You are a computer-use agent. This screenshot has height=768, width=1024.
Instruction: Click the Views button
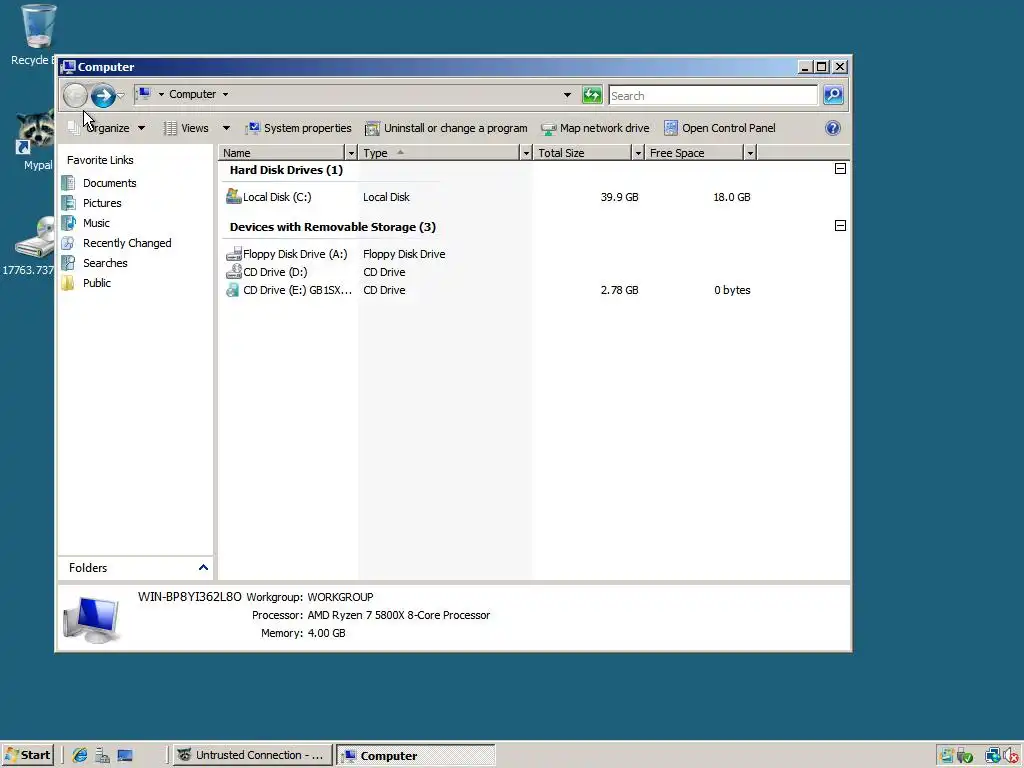tap(187, 128)
